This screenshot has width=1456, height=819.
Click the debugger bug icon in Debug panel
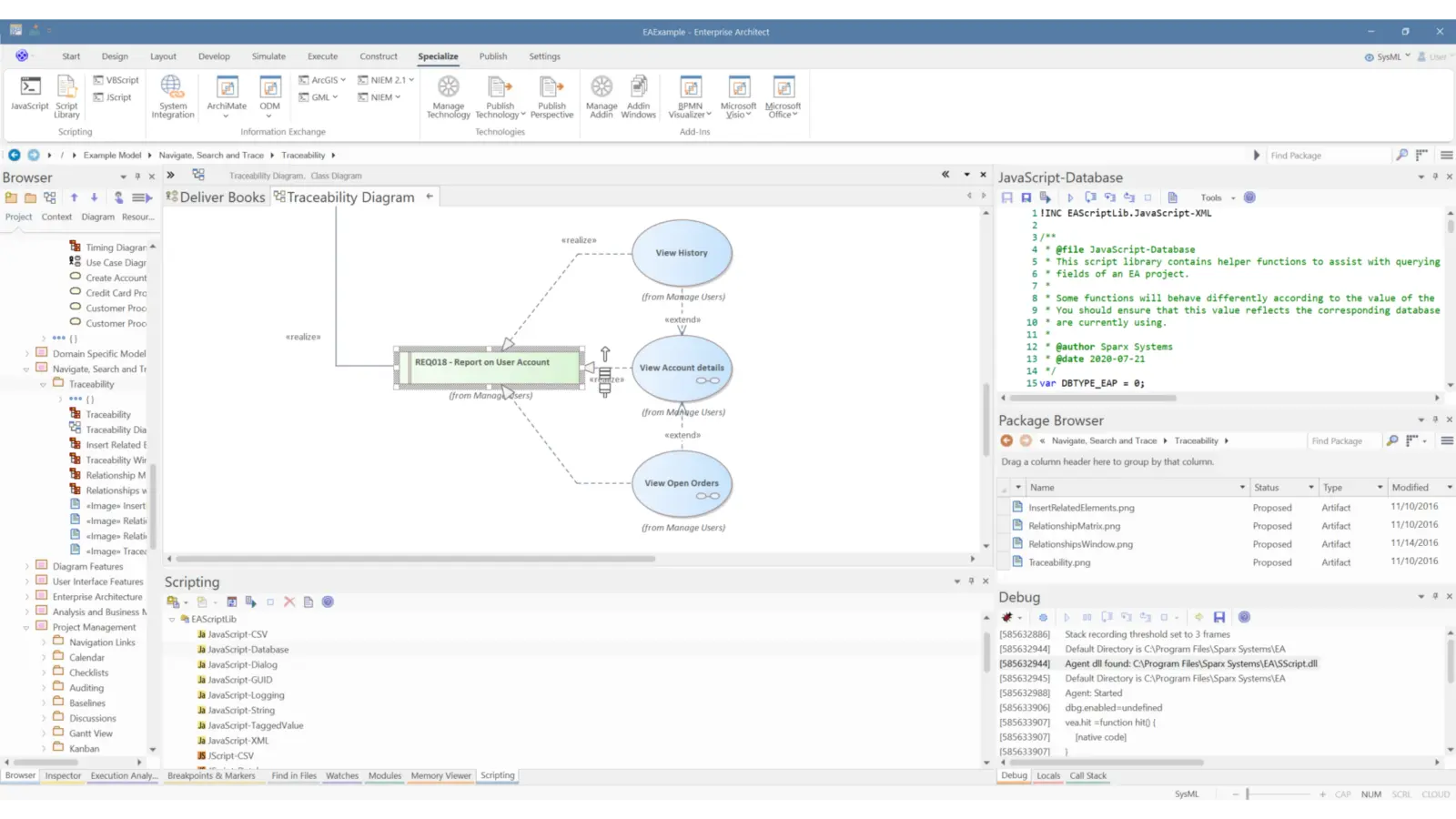coord(1008,617)
